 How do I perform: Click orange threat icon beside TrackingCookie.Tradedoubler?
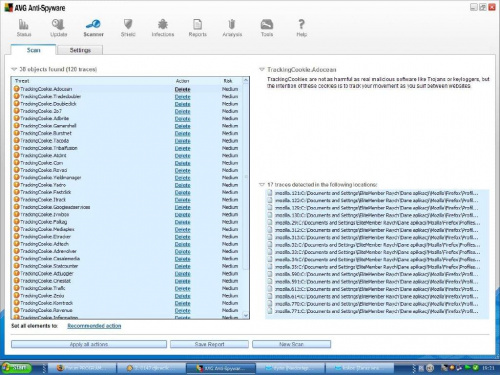point(16,96)
